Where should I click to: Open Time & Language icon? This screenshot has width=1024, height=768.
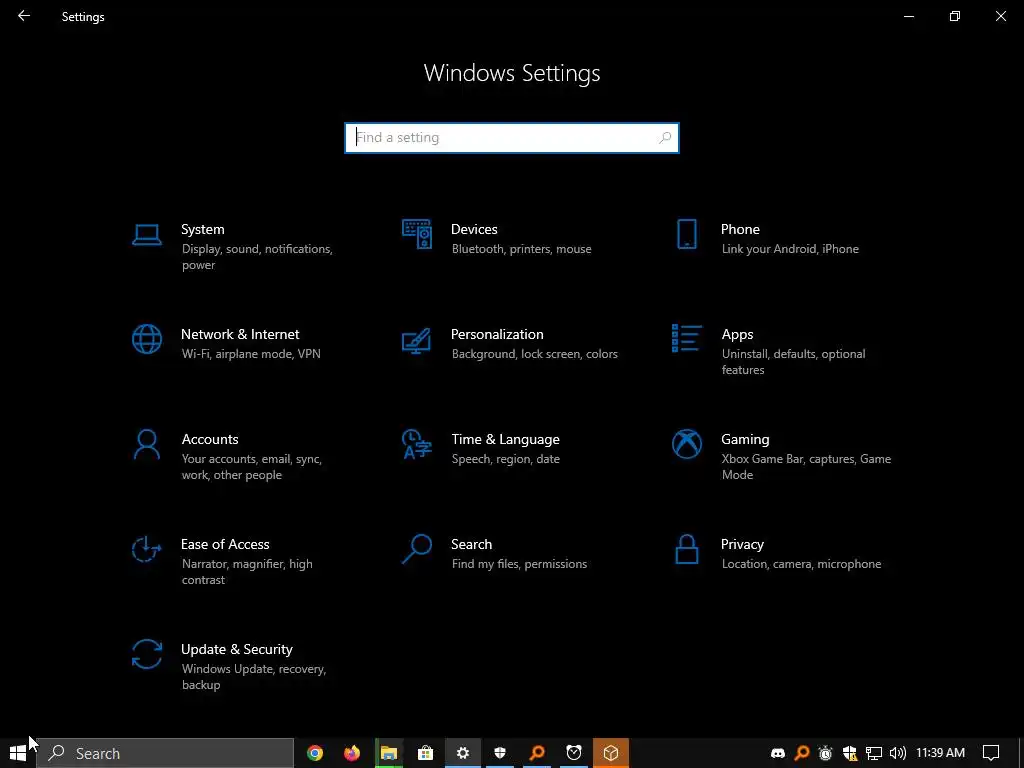point(417,444)
